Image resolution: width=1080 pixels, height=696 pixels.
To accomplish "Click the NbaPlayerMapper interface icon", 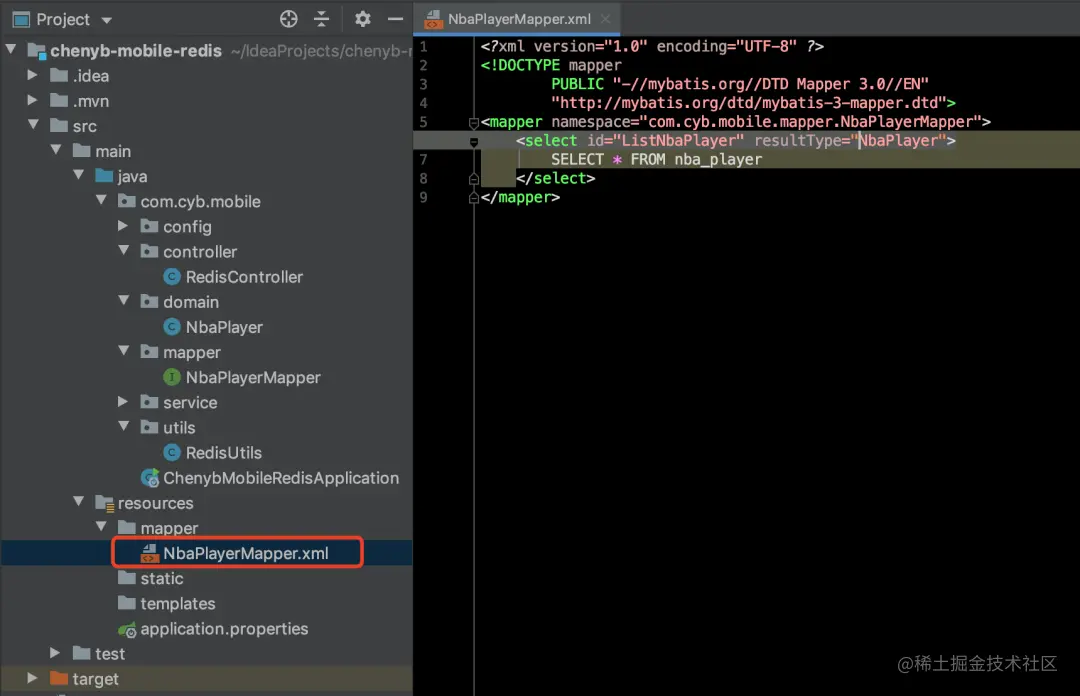I will [172, 378].
